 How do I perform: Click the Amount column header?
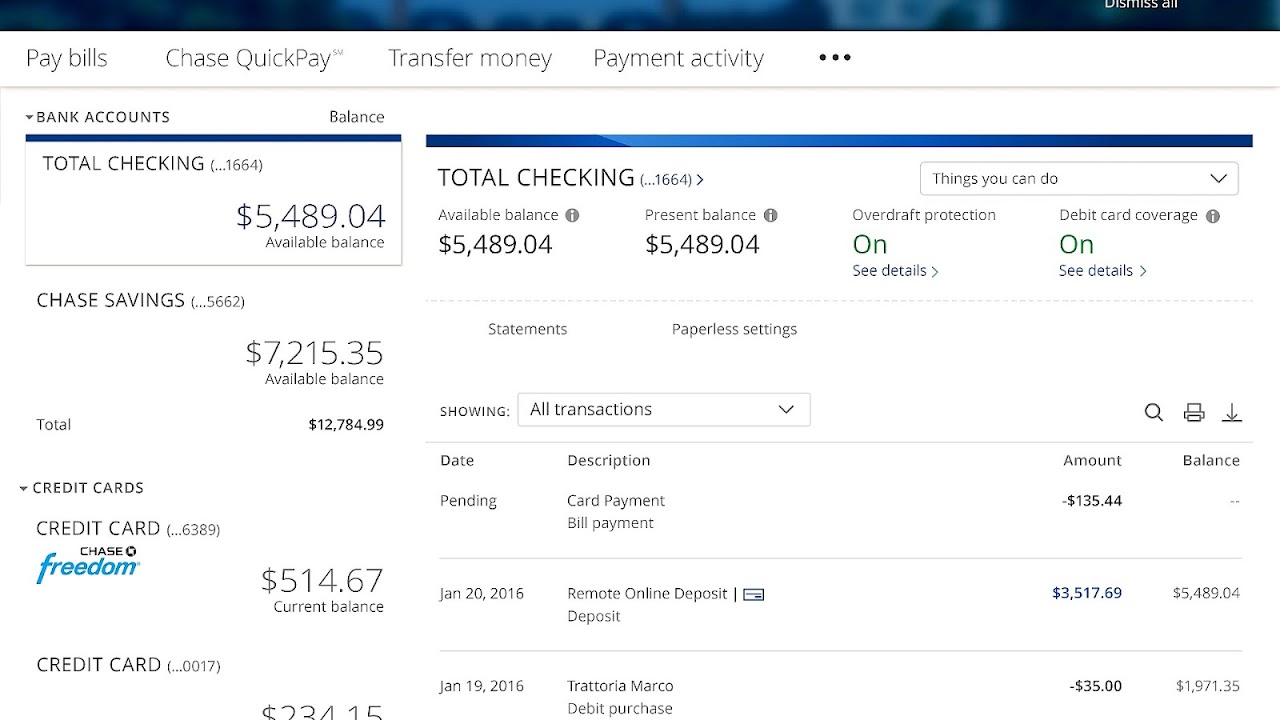tap(1092, 461)
